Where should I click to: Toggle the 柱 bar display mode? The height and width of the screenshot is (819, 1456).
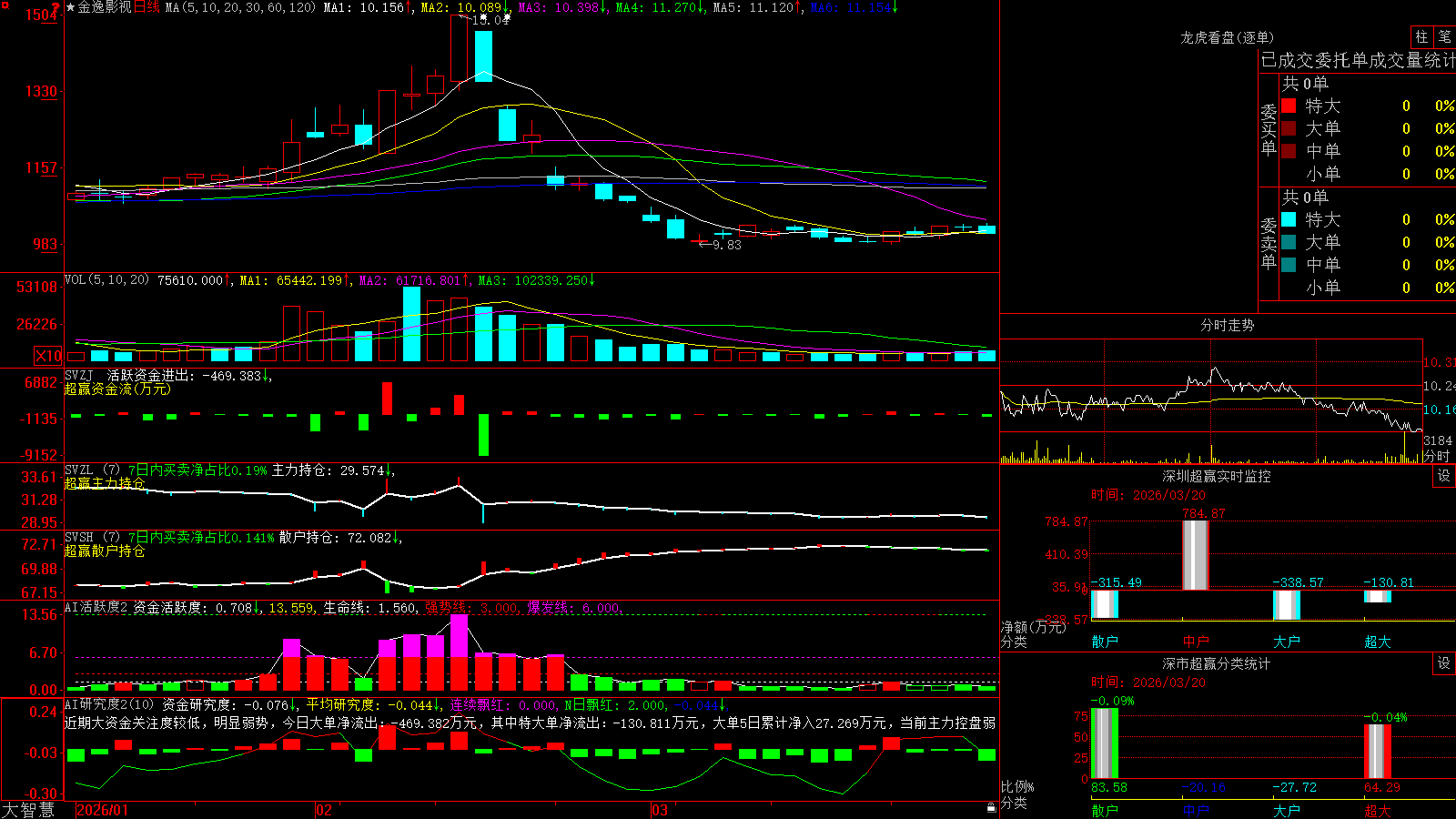point(1421,36)
